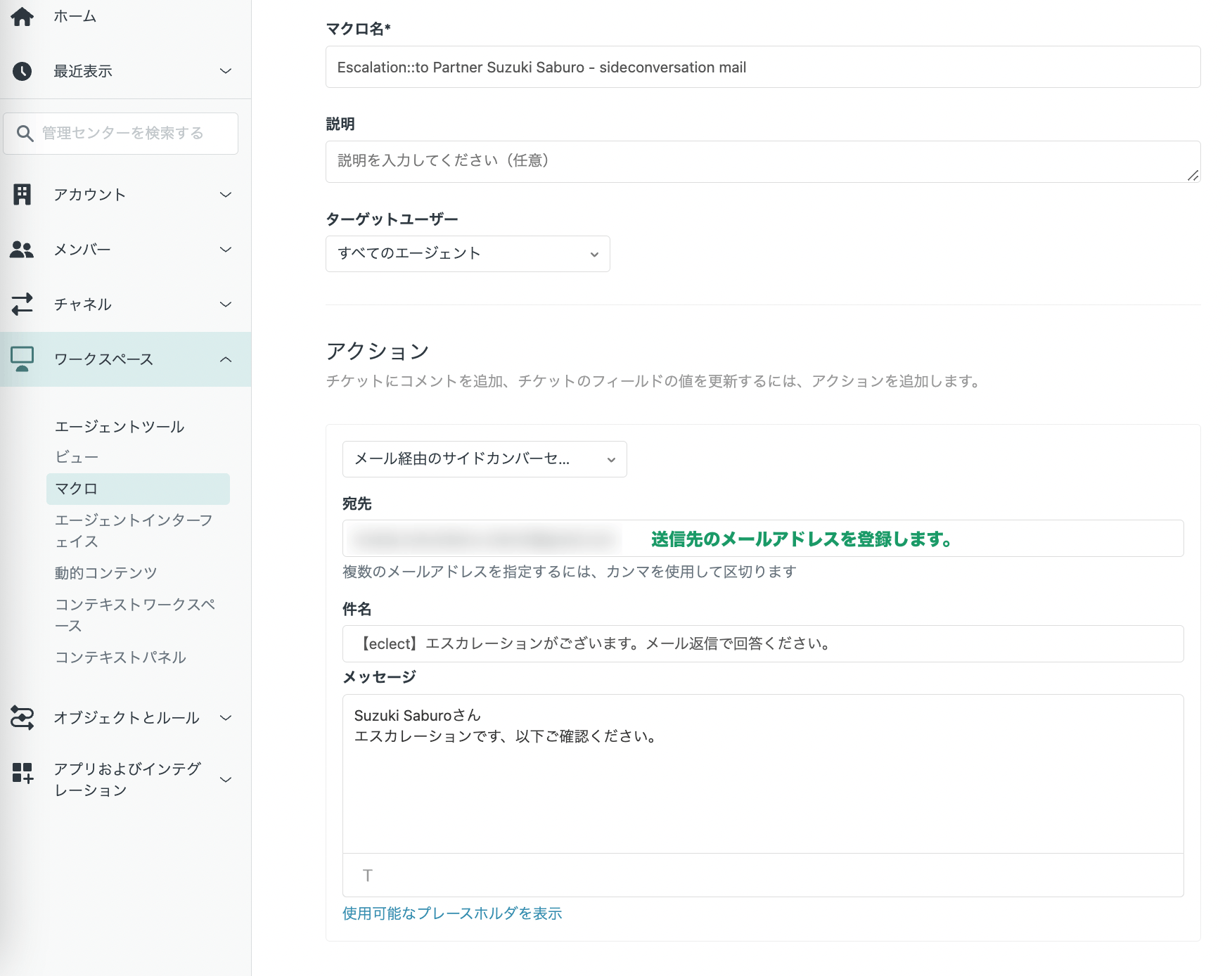1232x976 pixels.
Task: Expand the チャネル section chevron
Action: pos(226,304)
